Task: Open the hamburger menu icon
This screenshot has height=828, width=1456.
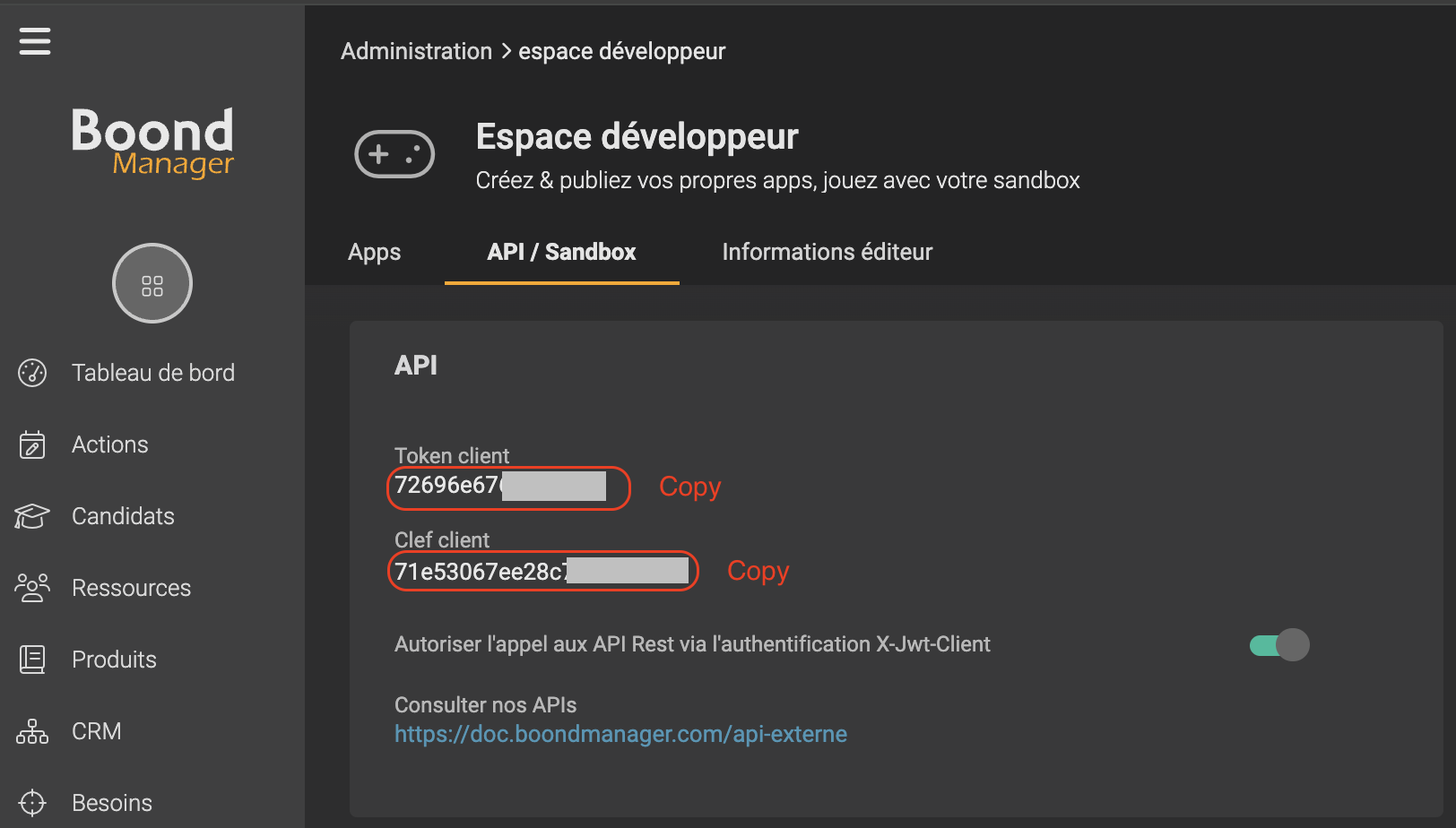Action: (35, 40)
